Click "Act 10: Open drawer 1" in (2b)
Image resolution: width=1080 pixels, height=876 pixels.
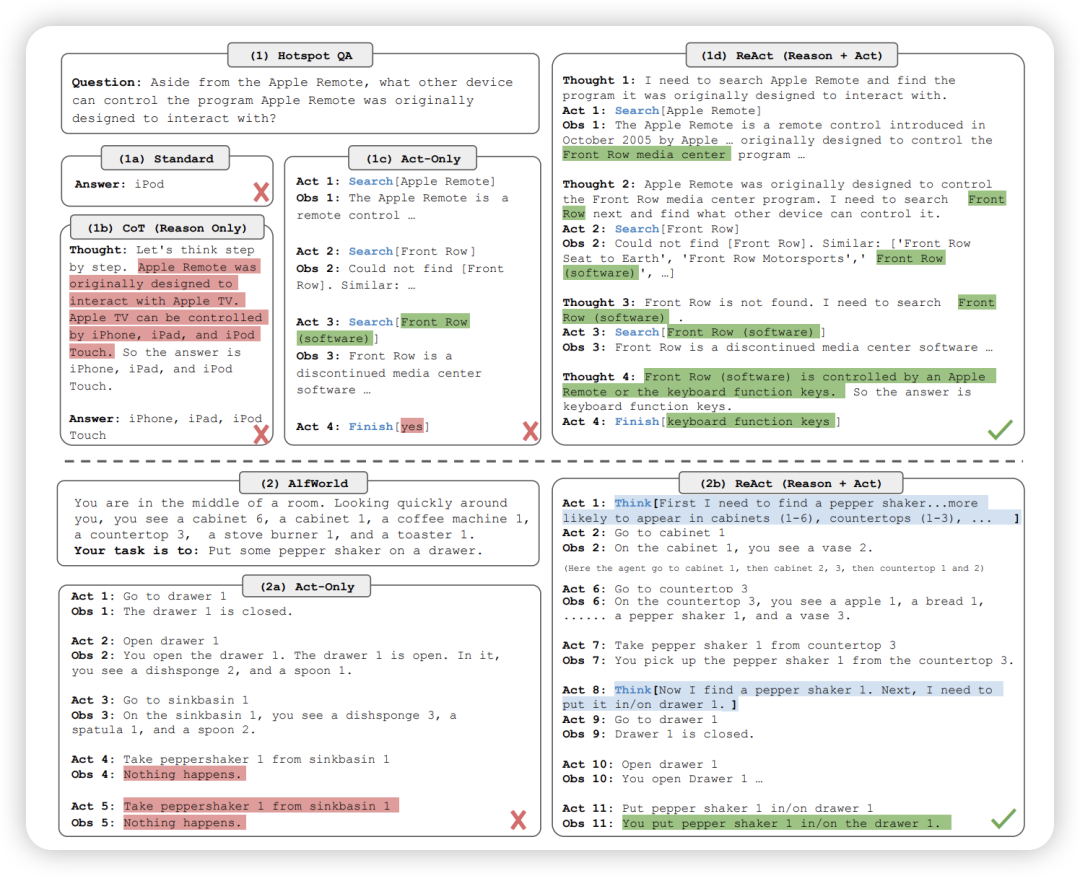click(x=640, y=764)
